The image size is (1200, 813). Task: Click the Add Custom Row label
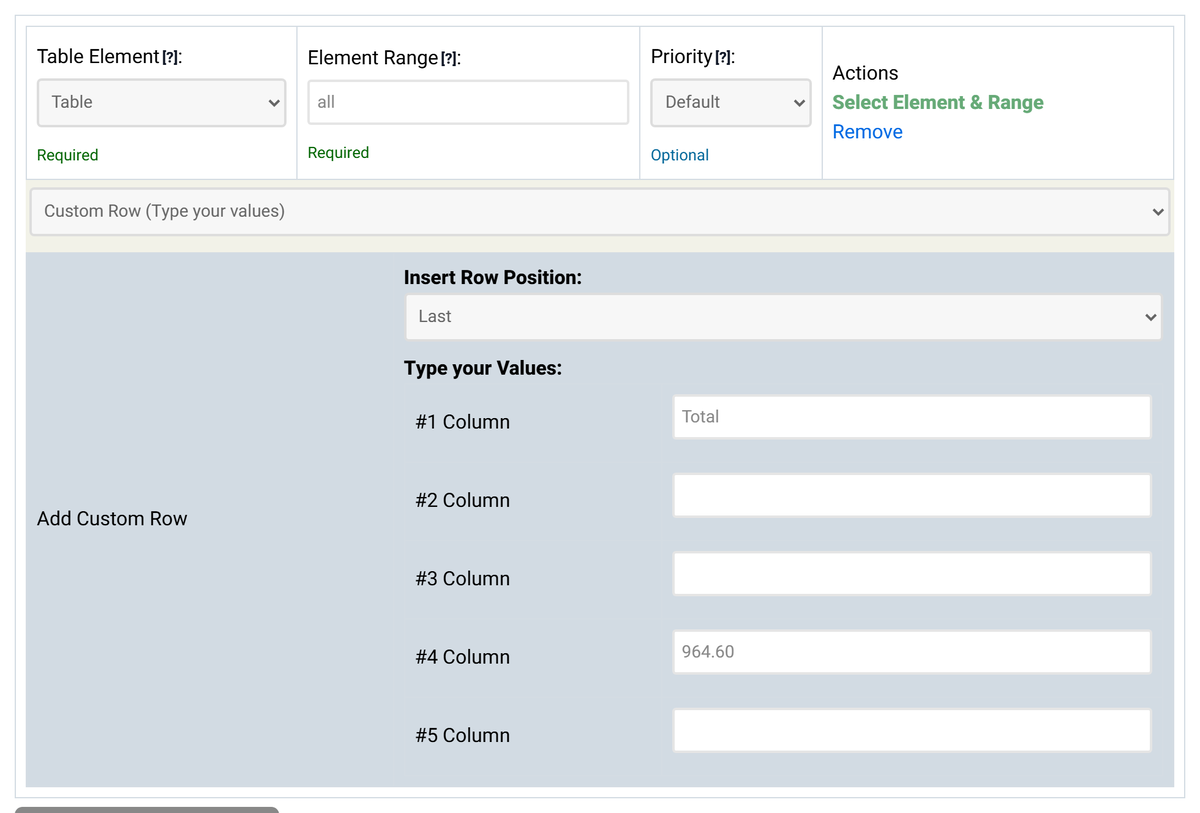pos(112,519)
